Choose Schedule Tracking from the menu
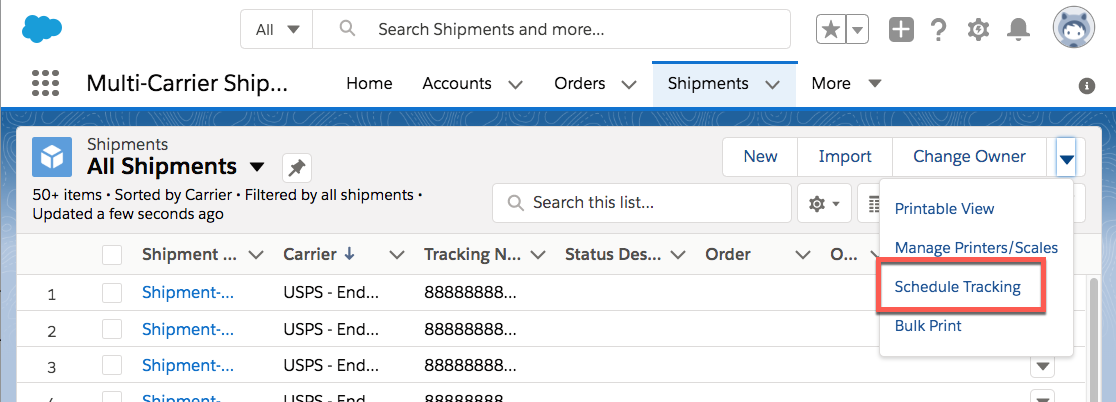Image resolution: width=1116 pixels, height=402 pixels. click(x=957, y=287)
